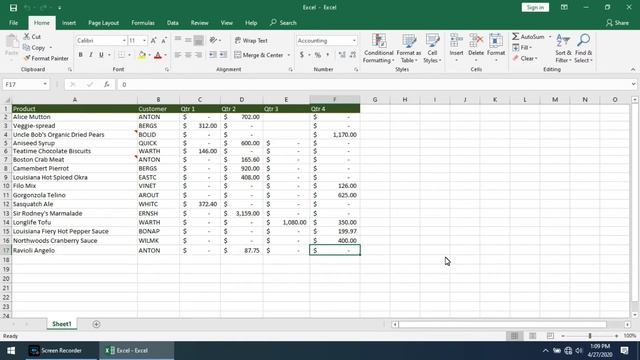Viewport: 640px width, 360px height.
Task: Click the Sign in button
Action: coord(535,7)
